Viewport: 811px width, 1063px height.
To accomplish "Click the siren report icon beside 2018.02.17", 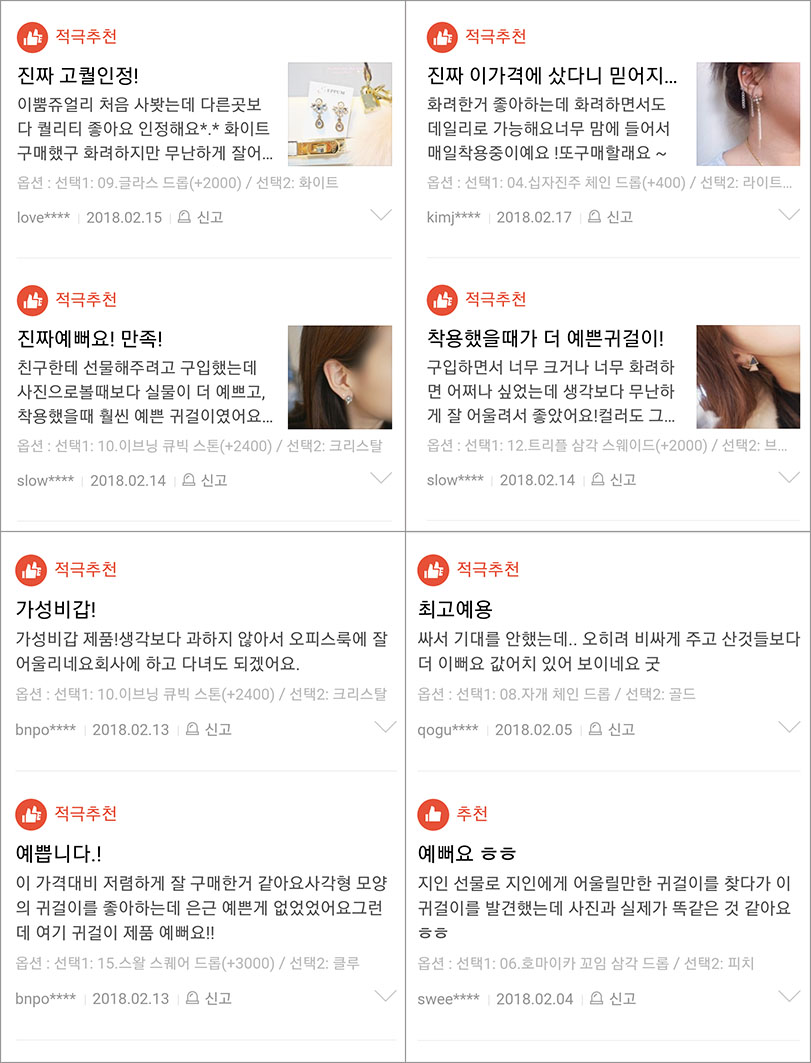I will point(595,217).
